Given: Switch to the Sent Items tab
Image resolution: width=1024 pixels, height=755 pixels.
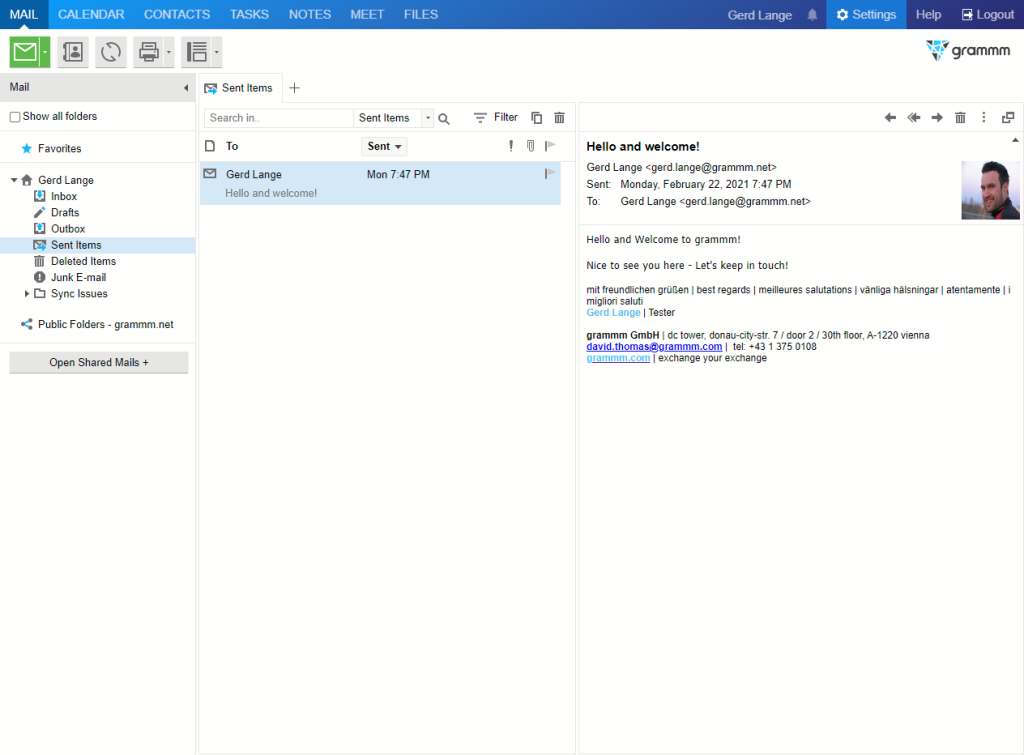Looking at the screenshot, I should (x=239, y=88).
